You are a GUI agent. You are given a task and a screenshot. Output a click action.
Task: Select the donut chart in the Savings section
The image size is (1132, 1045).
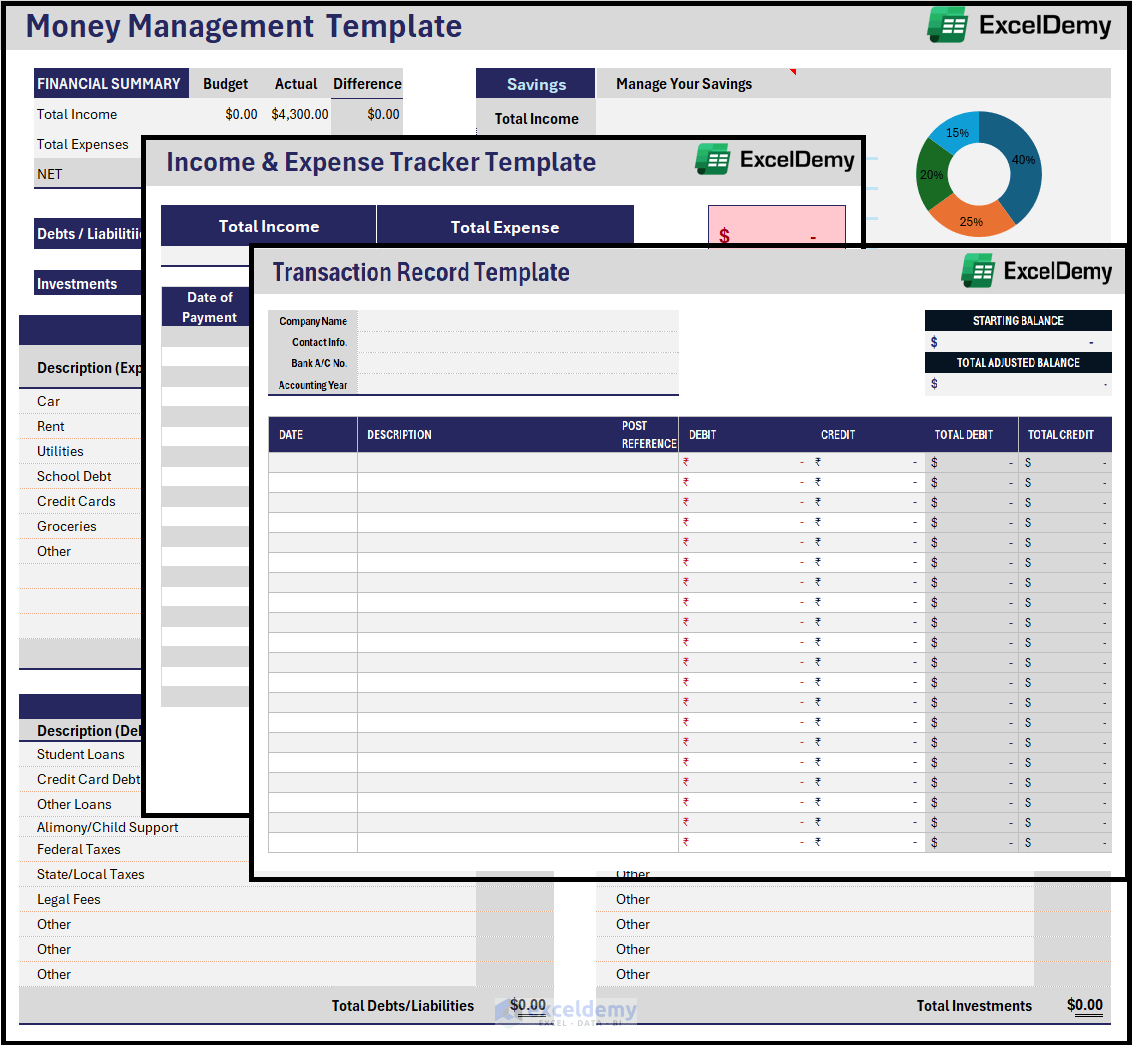pos(978,173)
